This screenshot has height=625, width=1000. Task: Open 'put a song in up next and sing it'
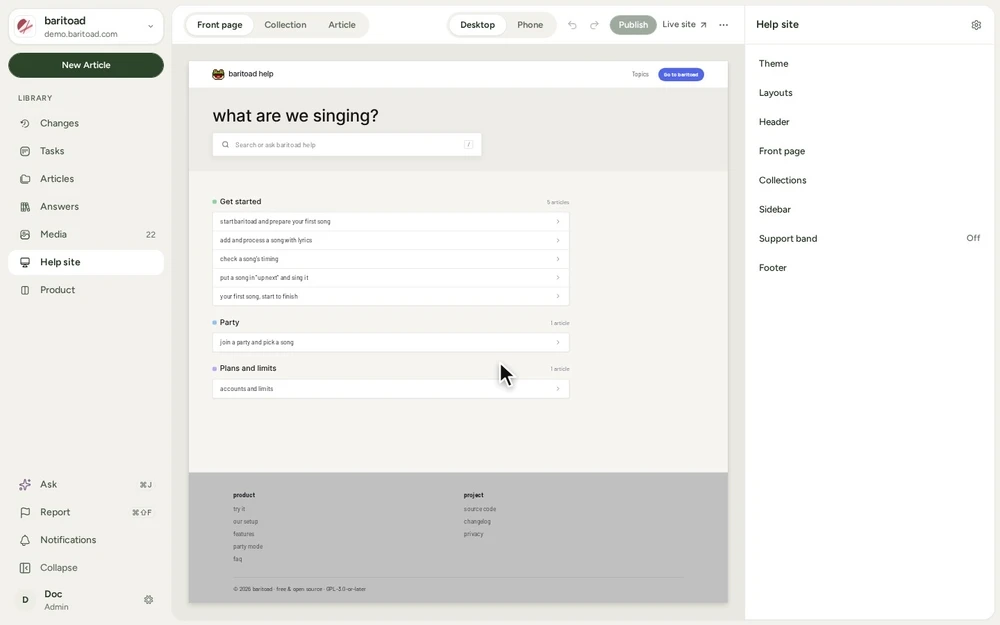390,278
